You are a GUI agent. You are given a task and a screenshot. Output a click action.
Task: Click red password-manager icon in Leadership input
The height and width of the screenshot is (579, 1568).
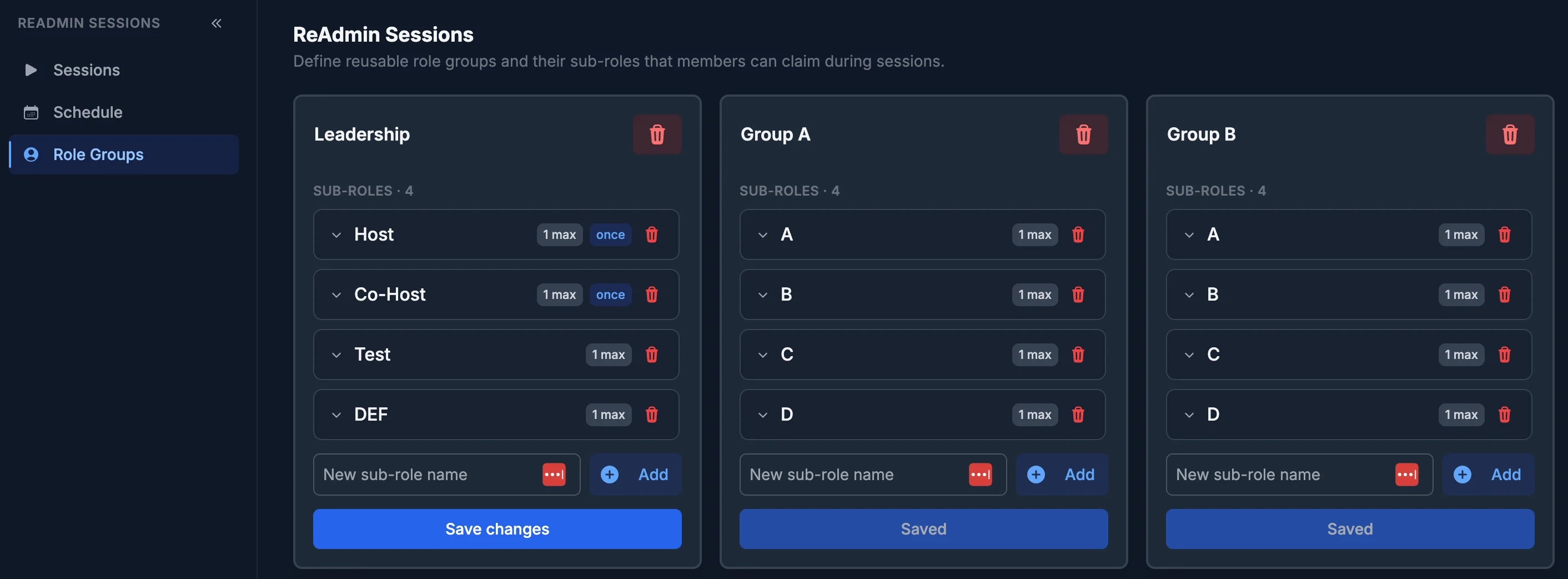click(554, 474)
